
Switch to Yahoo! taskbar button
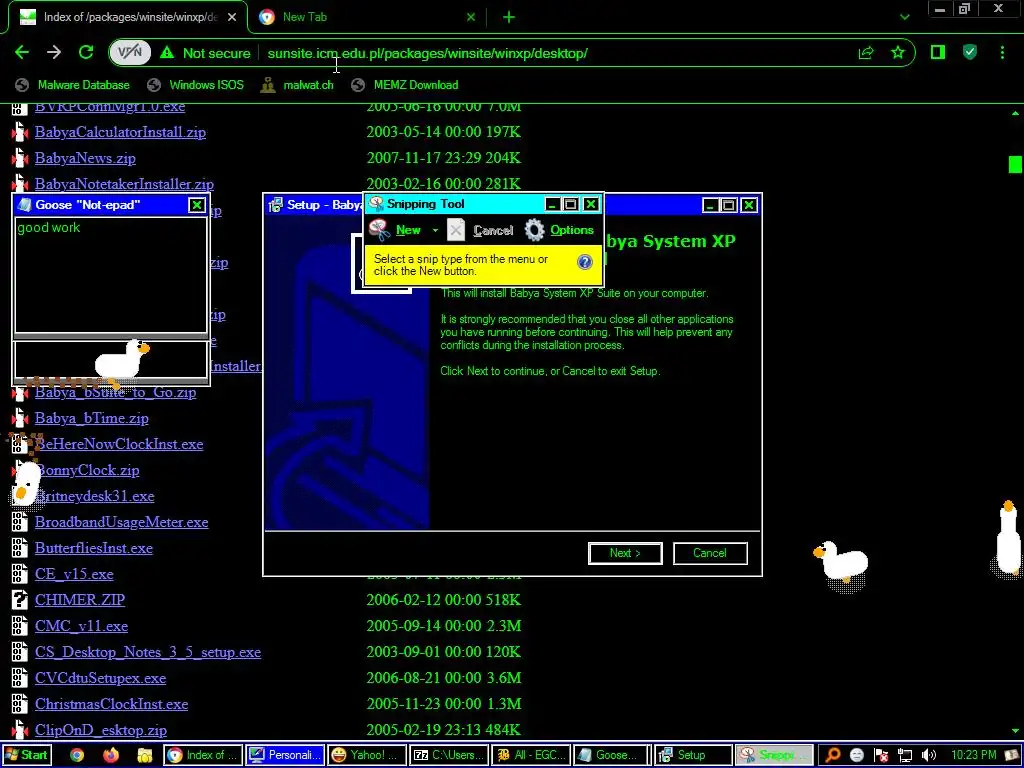[x=367, y=755]
